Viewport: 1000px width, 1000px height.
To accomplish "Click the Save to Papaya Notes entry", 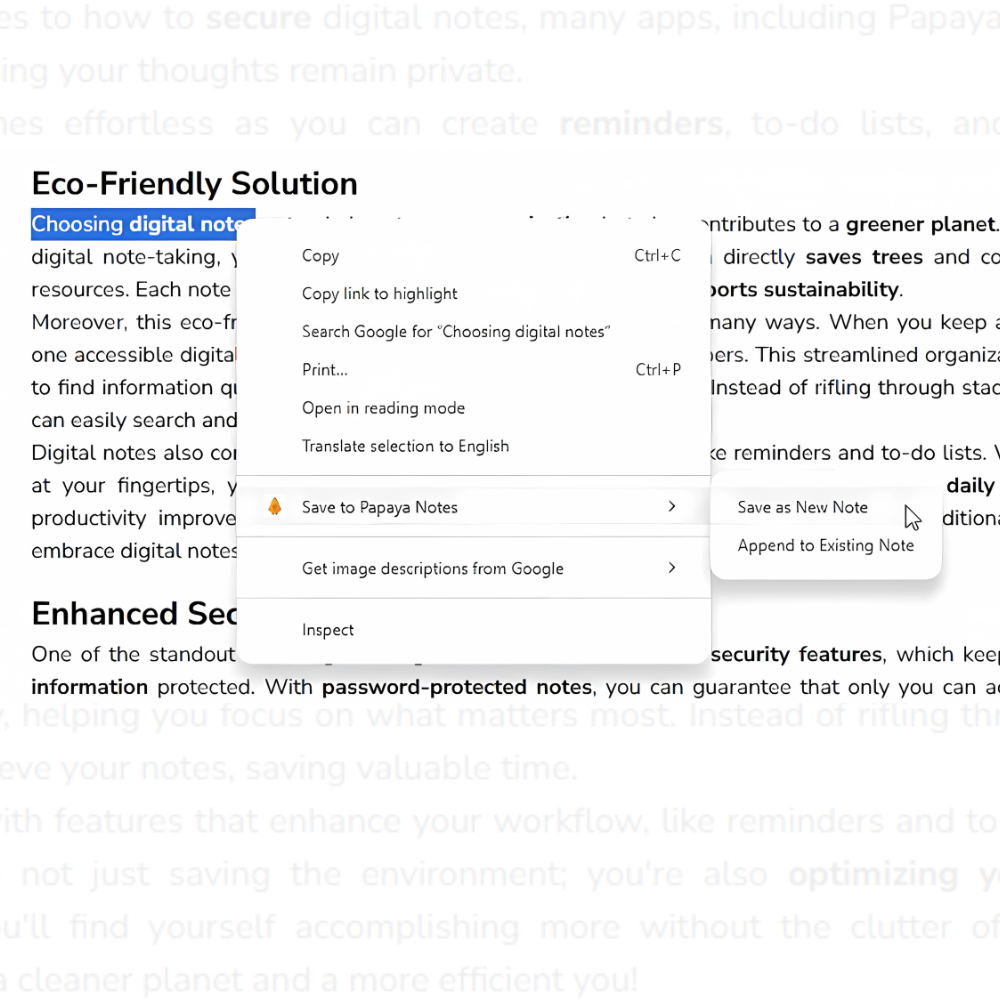I will pos(380,508).
